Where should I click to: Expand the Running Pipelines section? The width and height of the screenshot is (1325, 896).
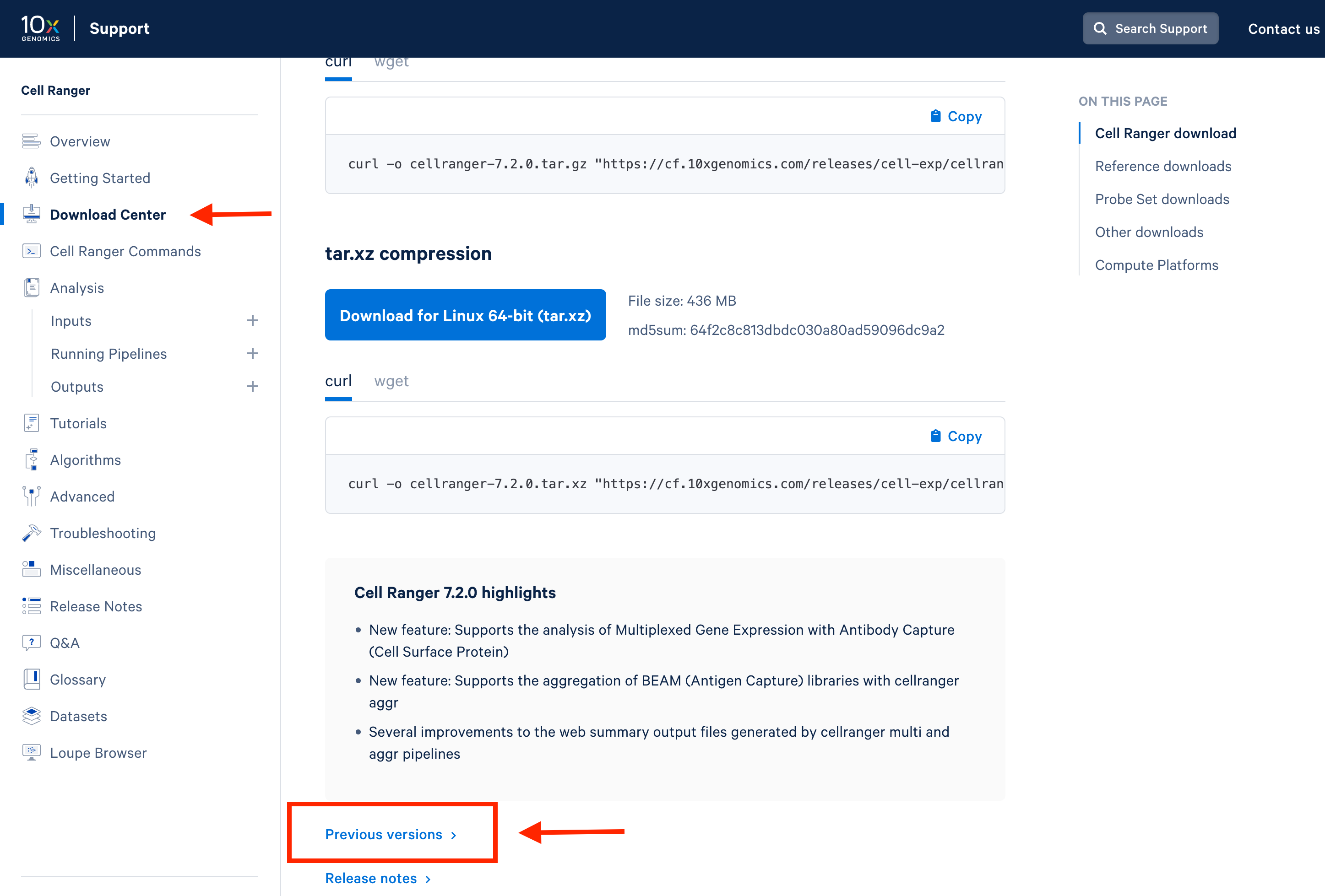253,354
